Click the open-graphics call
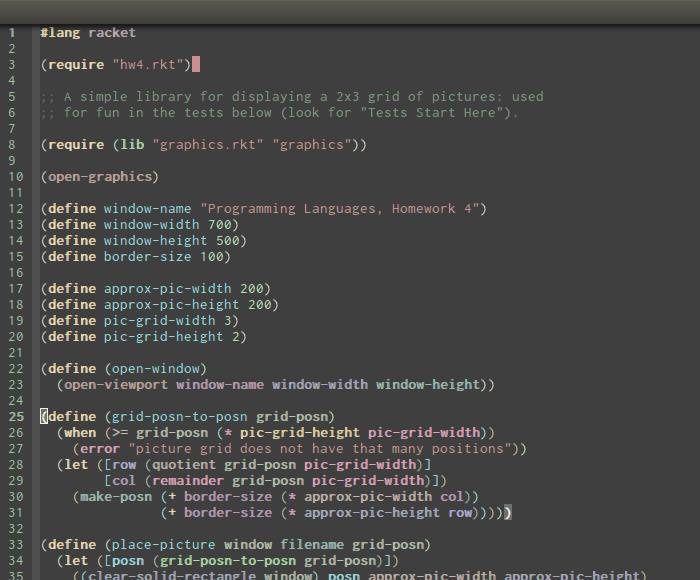The width and height of the screenshot is (700, 580). click(100, 177)
